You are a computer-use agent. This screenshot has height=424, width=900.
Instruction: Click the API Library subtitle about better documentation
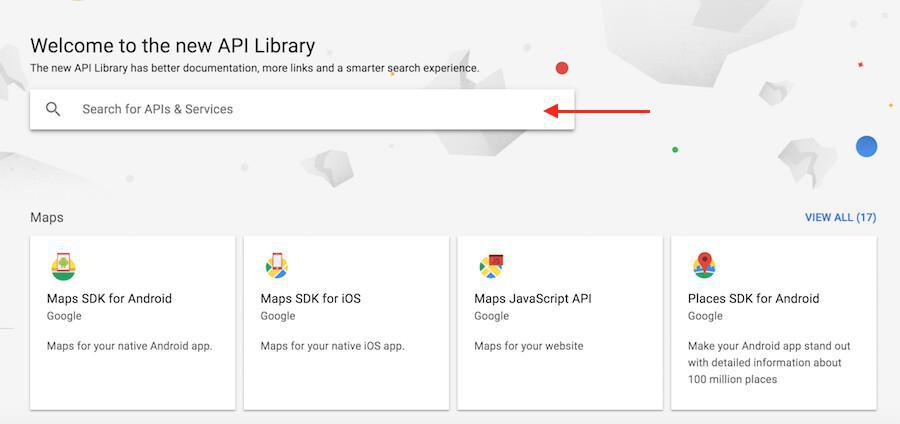coord(254,68)
